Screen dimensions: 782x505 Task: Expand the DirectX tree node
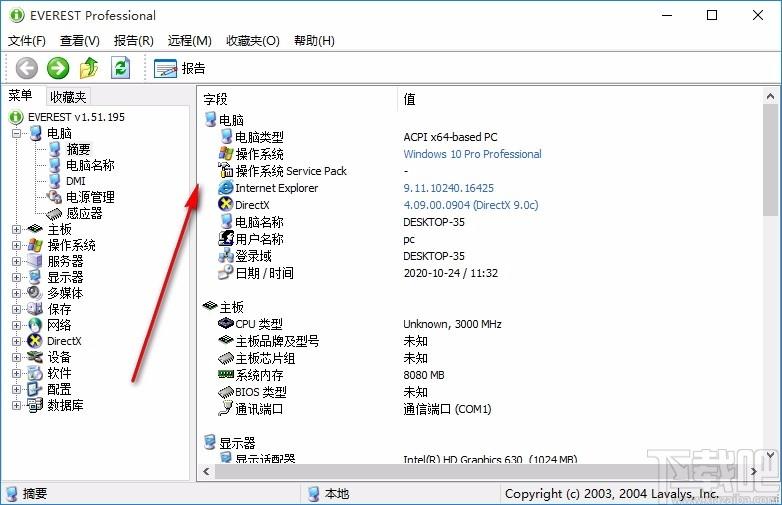[x=16, y=341]
